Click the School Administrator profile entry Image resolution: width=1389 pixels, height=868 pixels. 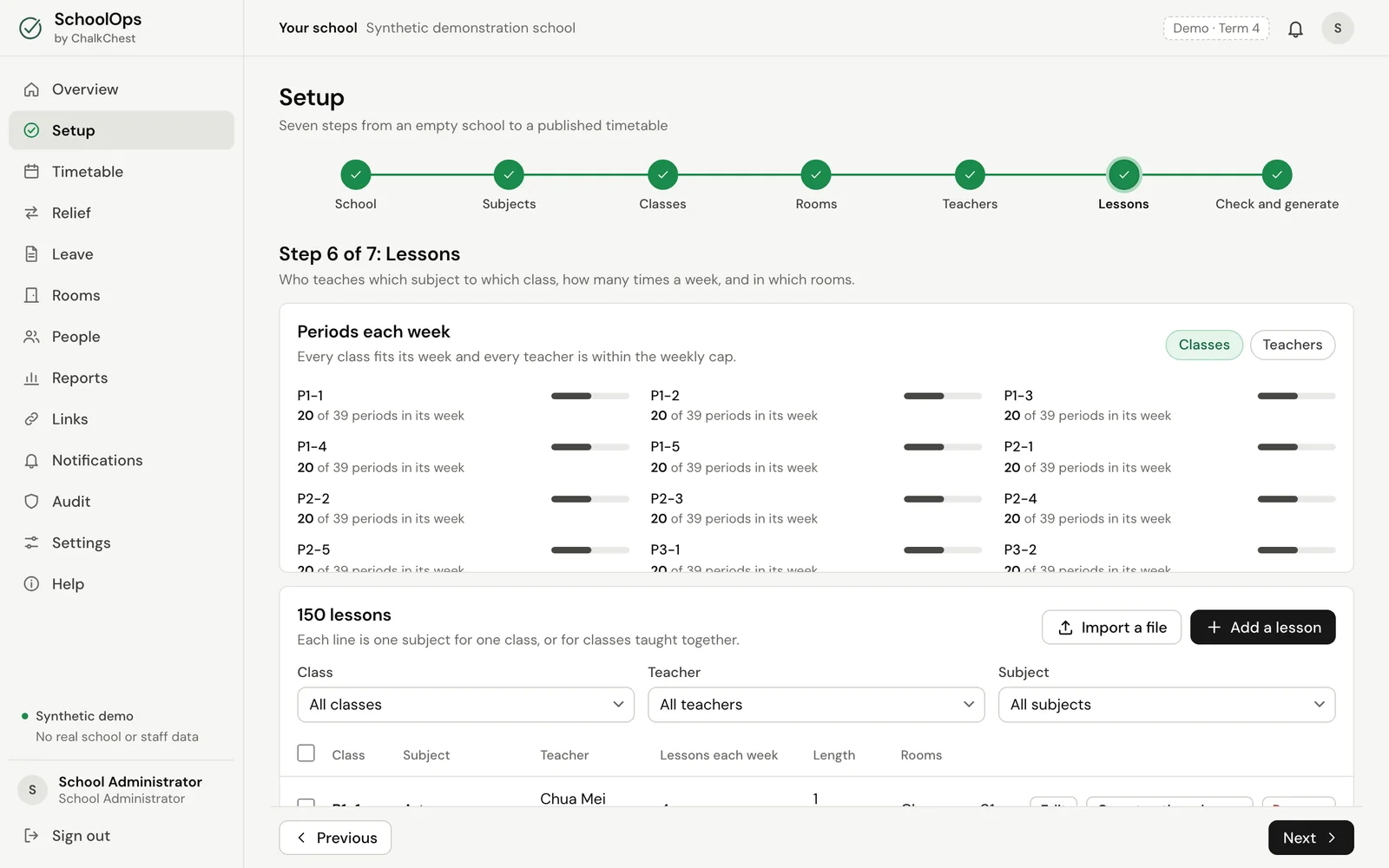122,790
